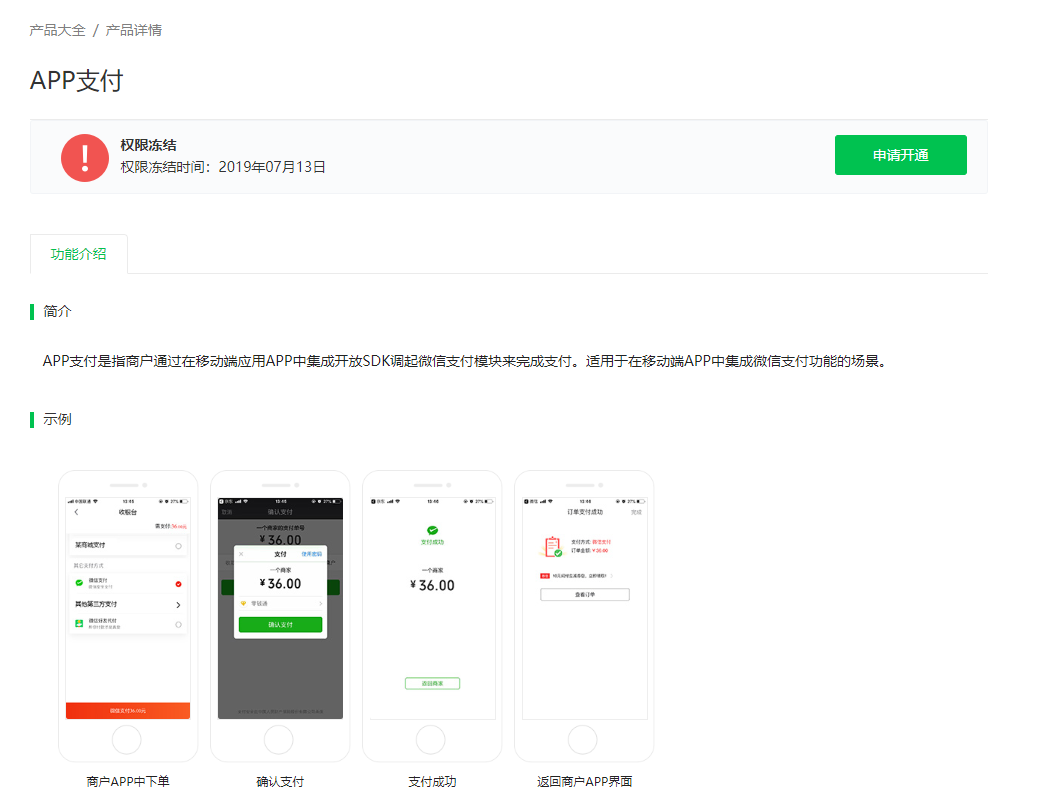Click the 简介 section heading

pos(57,312)
